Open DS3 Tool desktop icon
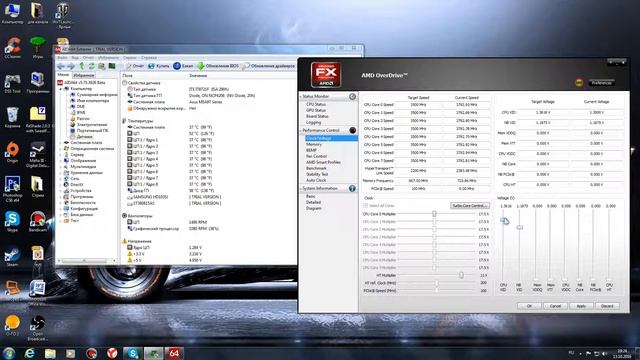The height and width of the screenshot is (360, 640). point(13,83)
